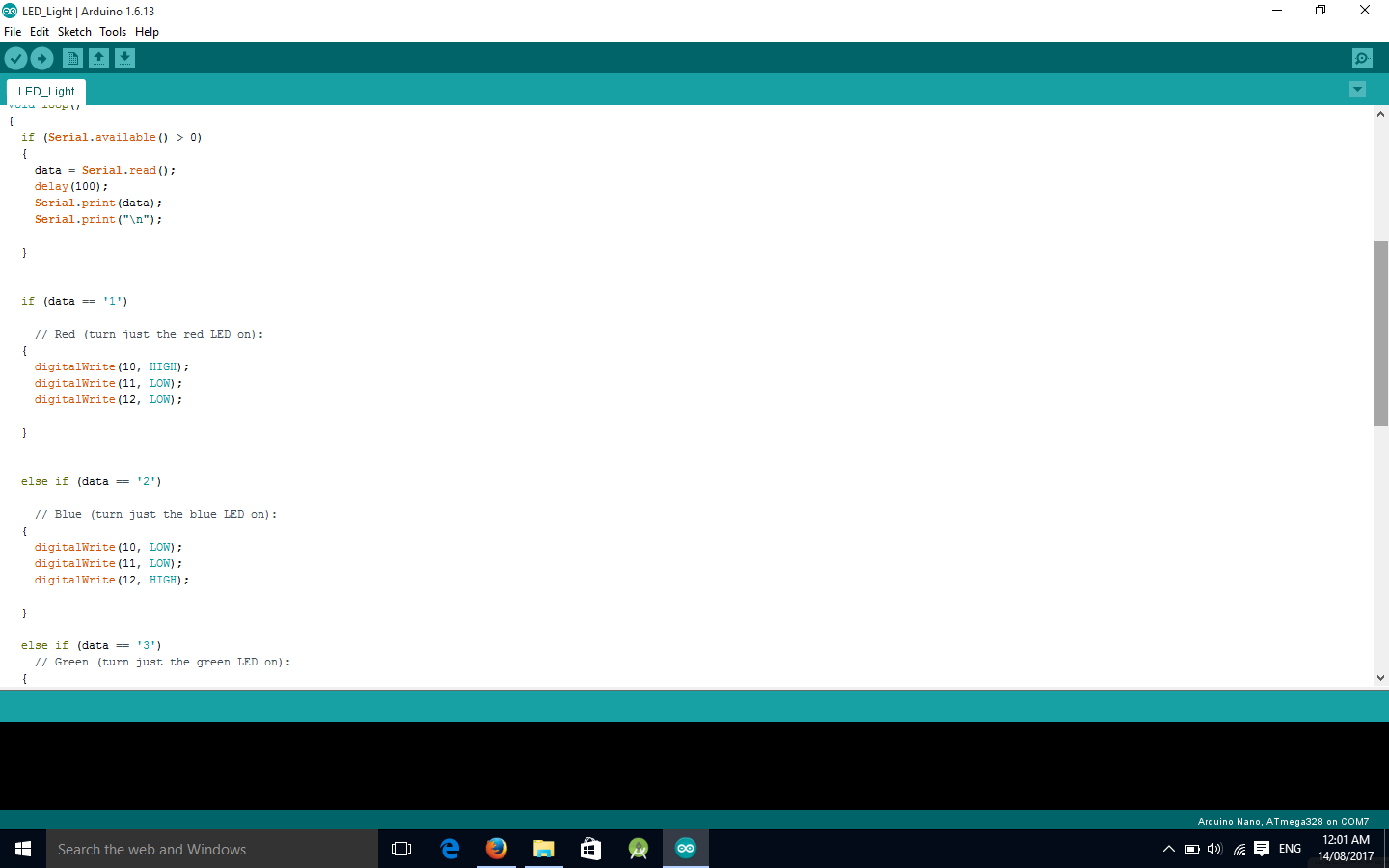
Task: Click the 'Serial.read' code text
Action: click(x=119, y=170)
